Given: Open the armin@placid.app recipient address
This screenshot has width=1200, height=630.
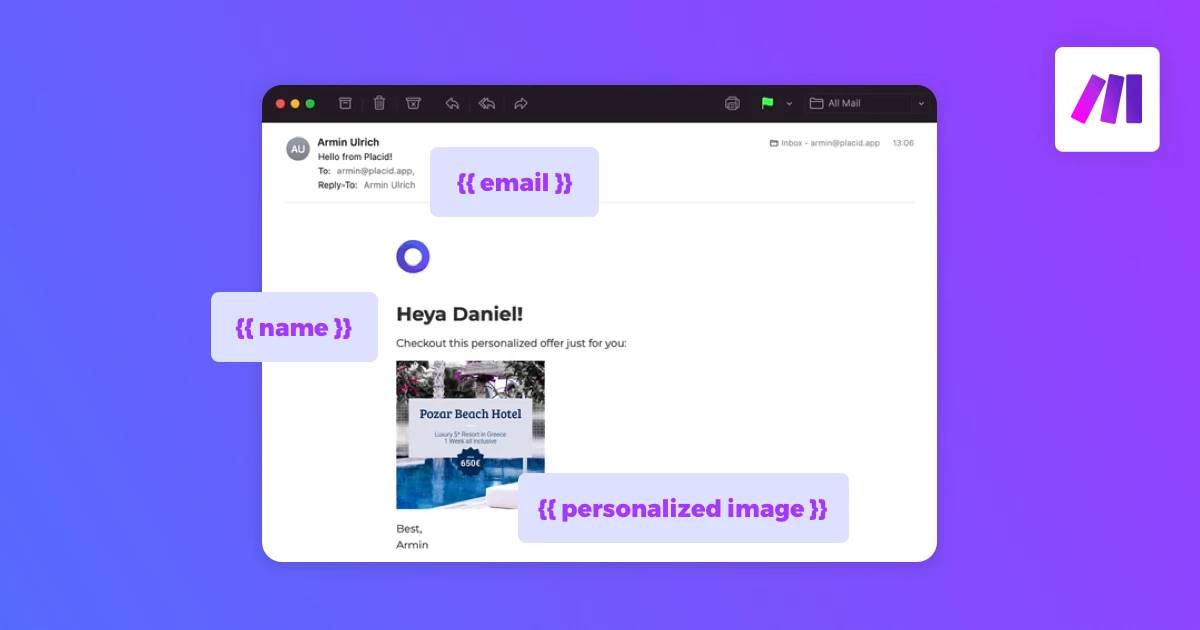Looking at the screenshot, I should [377, 171].
